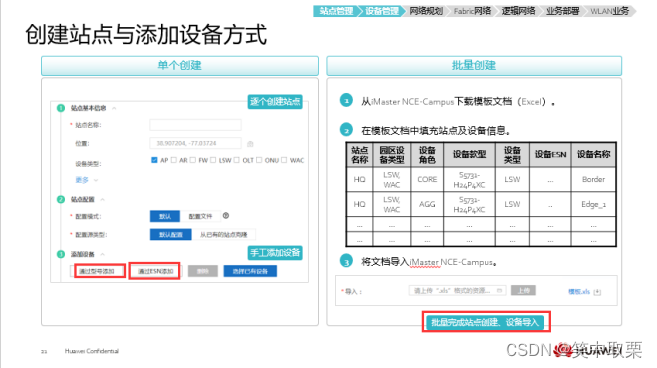
Task: Click the S5731-H24P4XC cell in the CORE row
Action: click(469, 179)
